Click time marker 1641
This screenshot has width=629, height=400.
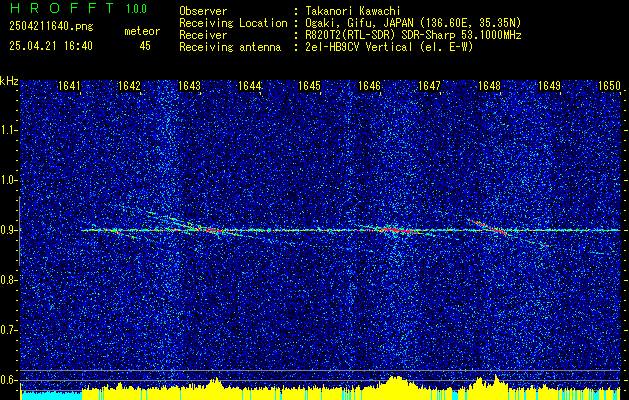click(x=69, y=86)
